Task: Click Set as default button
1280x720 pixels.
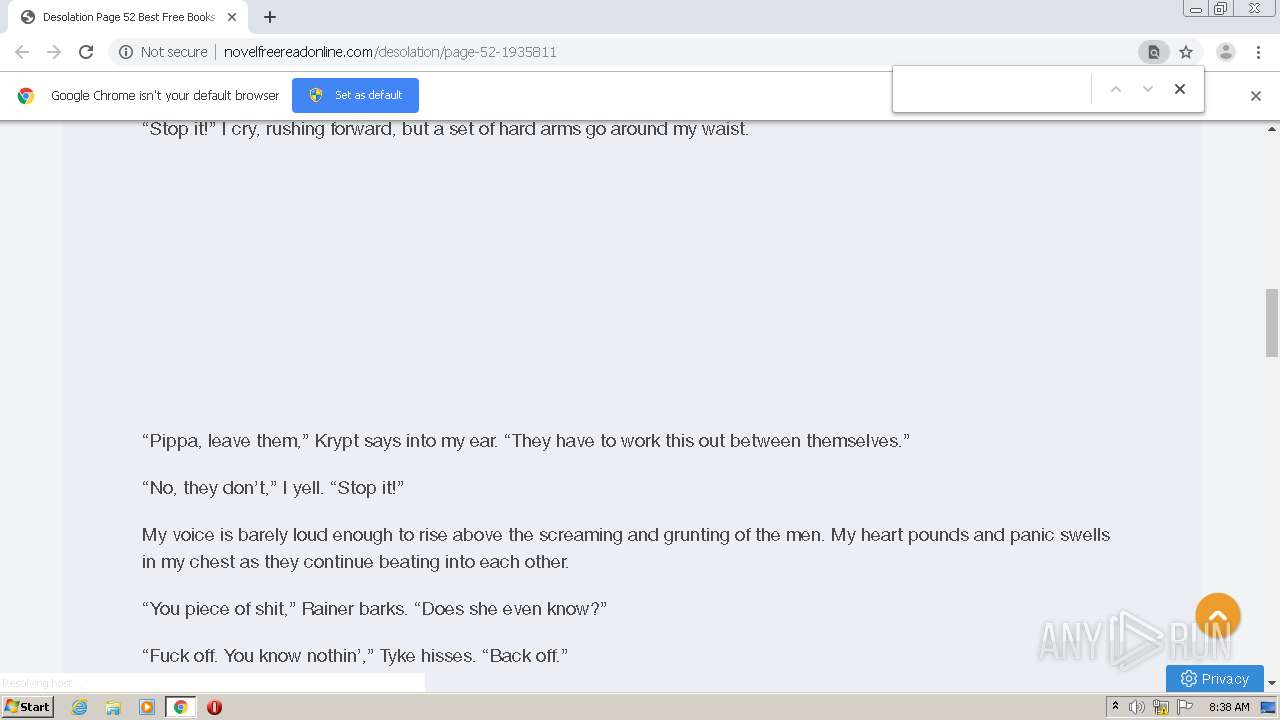Action: [355, 95]
